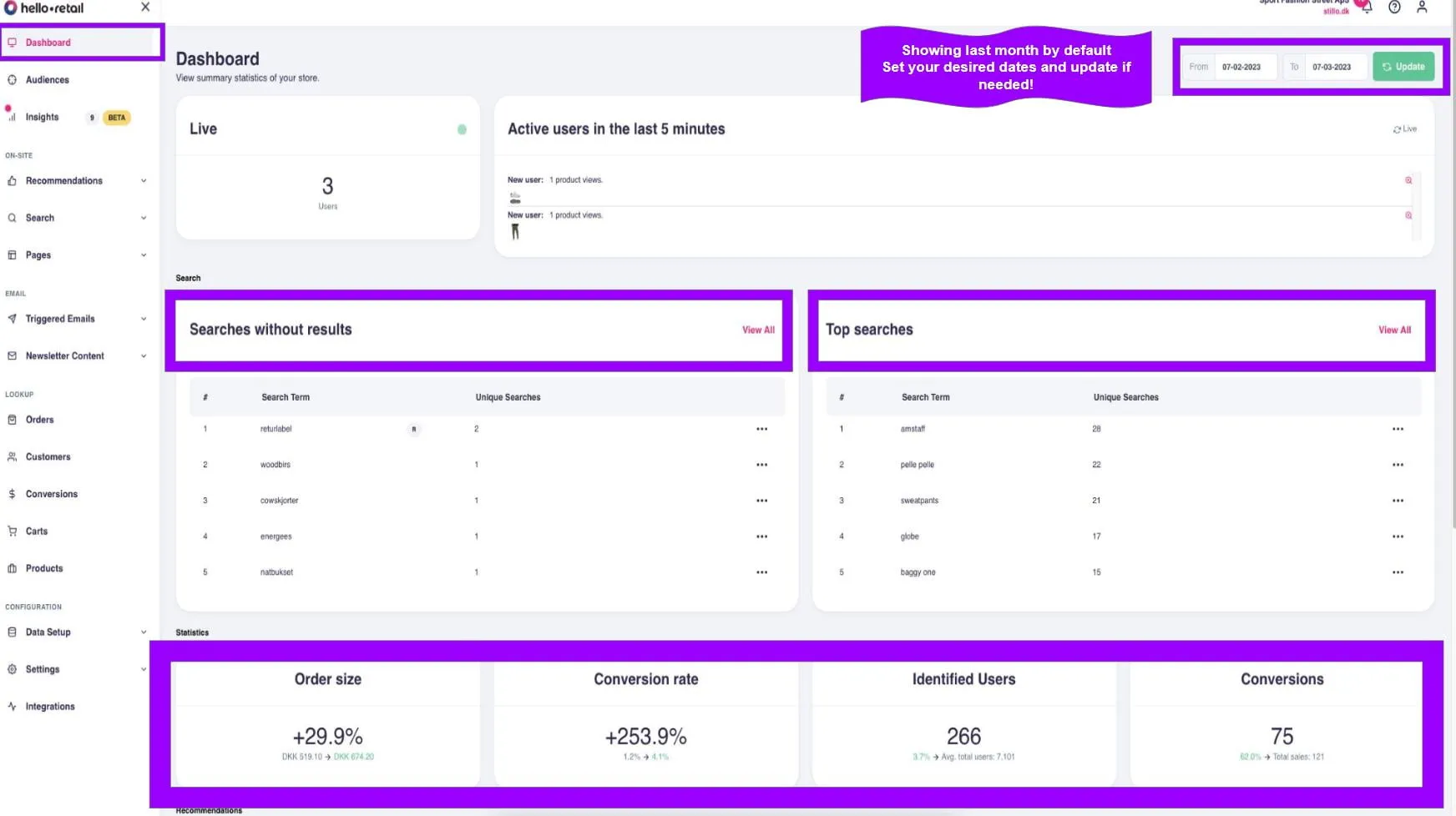
Task: Click the notification bell icon
Action: (x=1366, y=8)
